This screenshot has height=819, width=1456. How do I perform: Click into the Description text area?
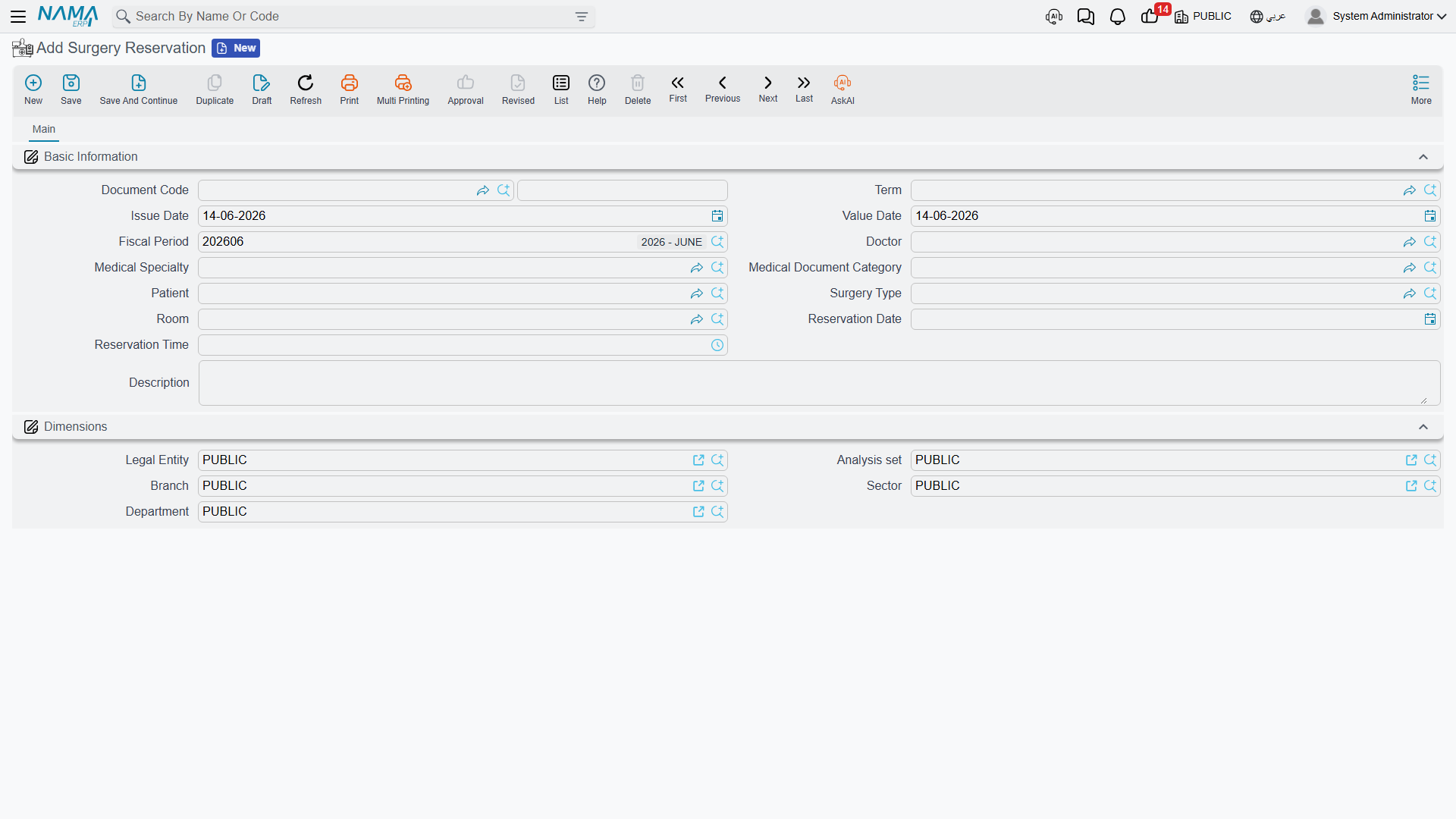click(x=819, y=383)
